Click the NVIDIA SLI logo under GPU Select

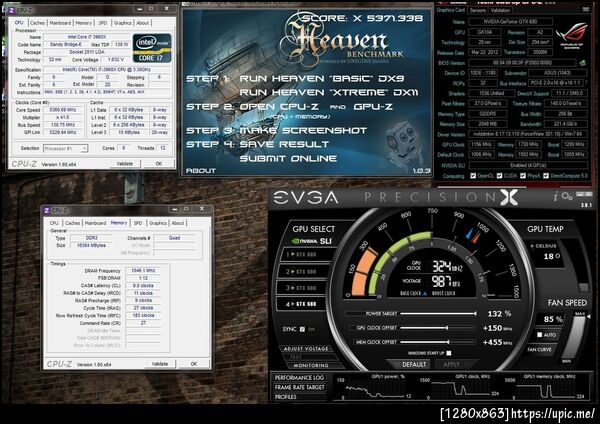(x=311, y=241)
